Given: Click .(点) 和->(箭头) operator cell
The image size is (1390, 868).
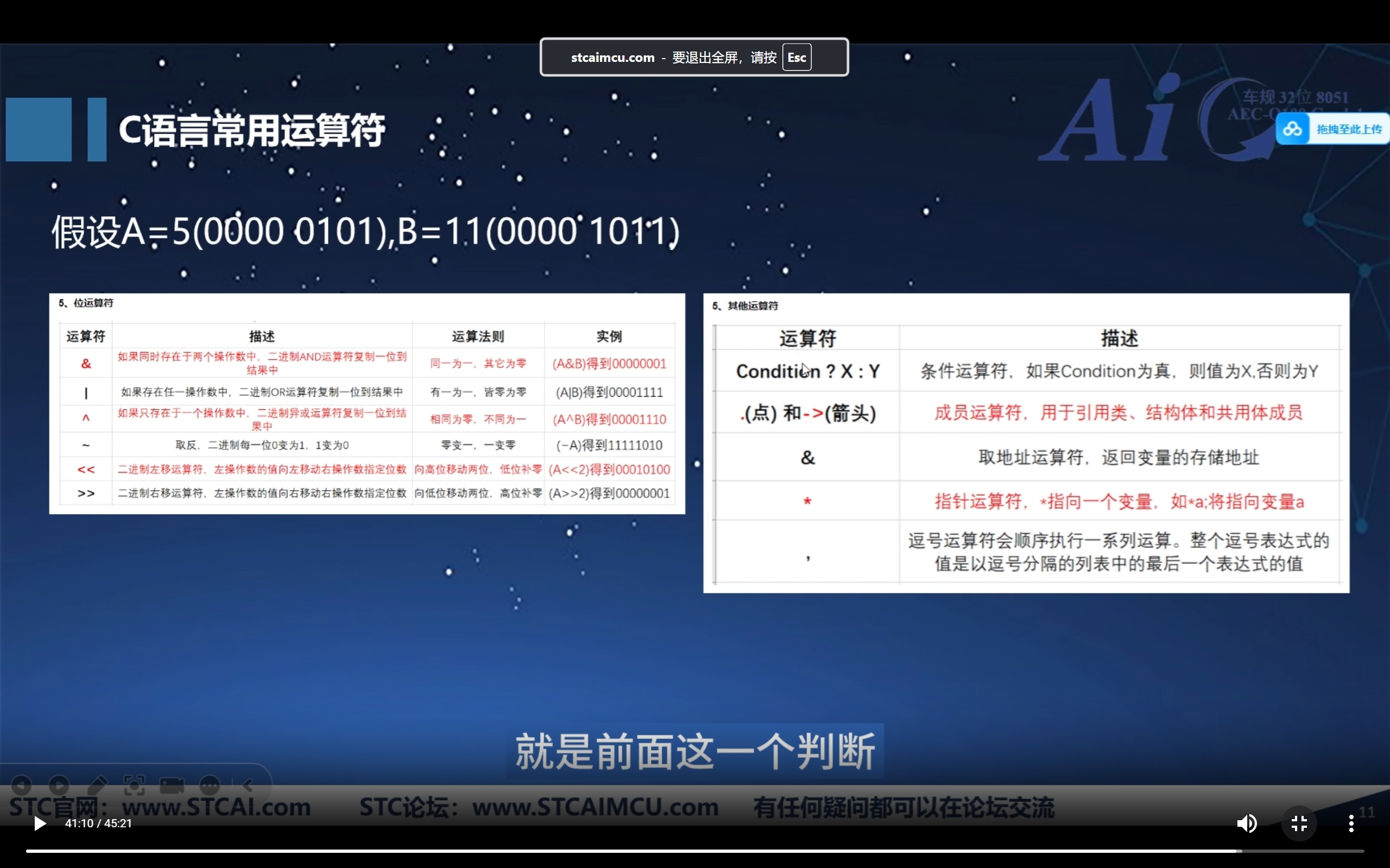Looking at the screenshot, I should click(x=808, y=413).
